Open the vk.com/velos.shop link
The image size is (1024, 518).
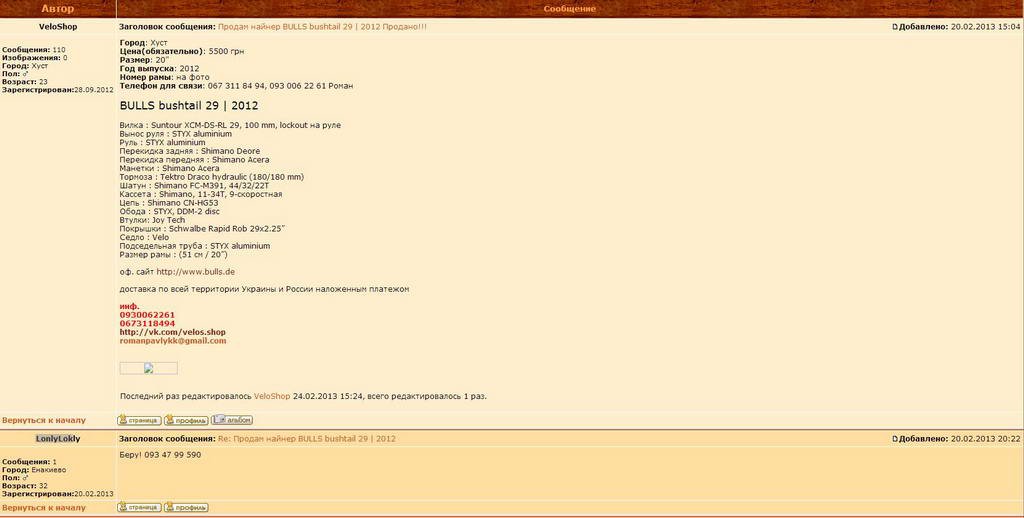tap(172, 332)
